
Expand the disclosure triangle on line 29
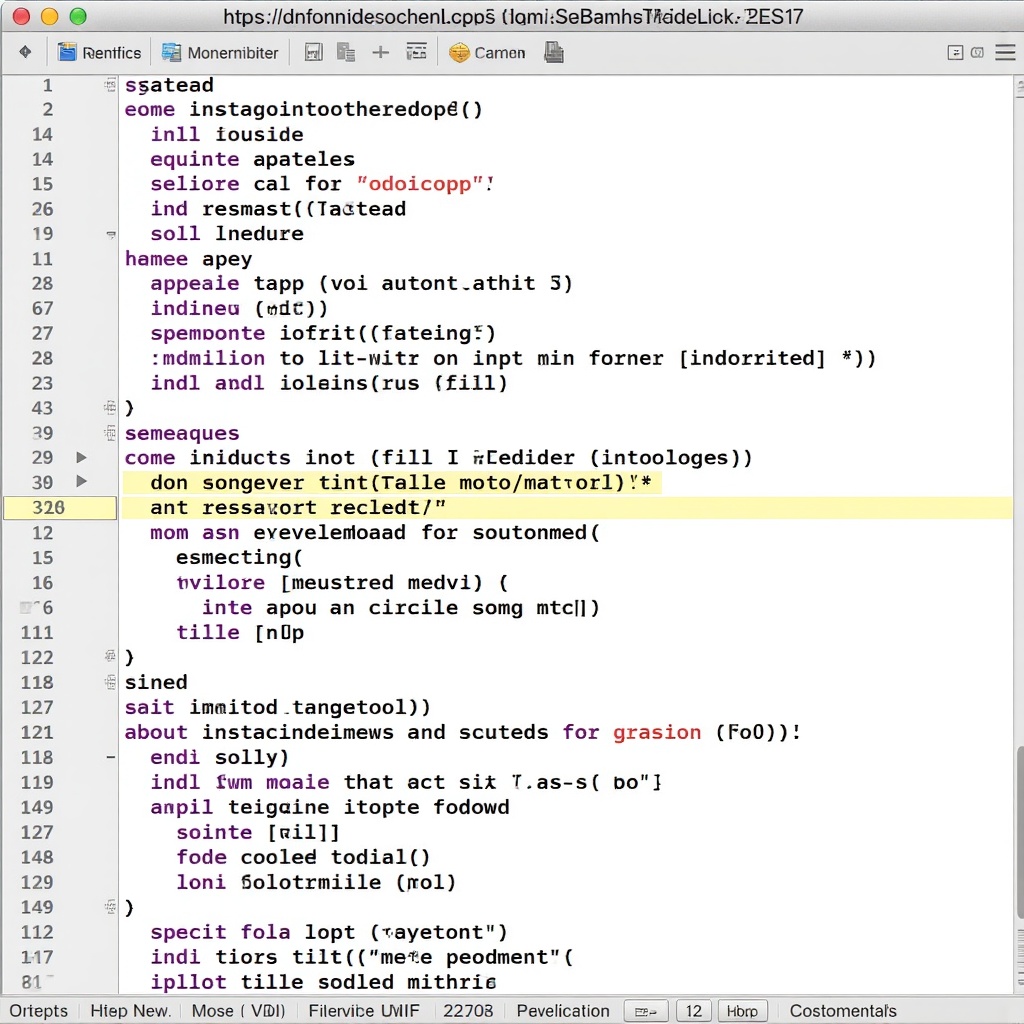coord(82,458)
